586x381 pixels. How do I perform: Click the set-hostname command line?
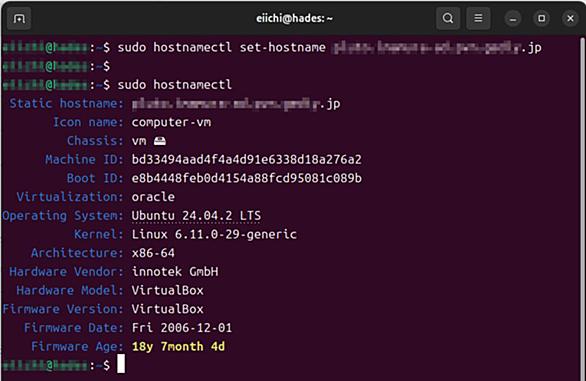pos(272,48)
